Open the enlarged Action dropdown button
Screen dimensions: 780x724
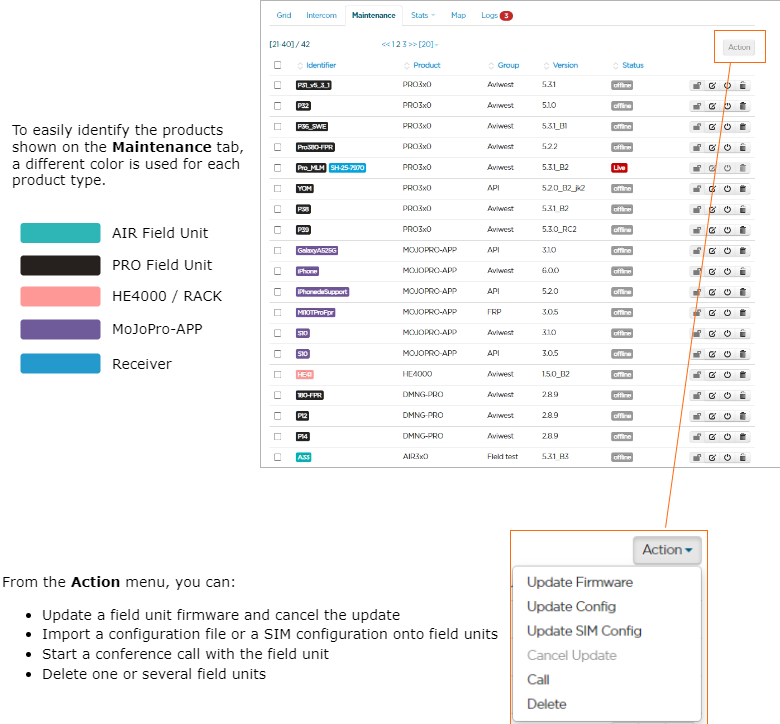666,550
